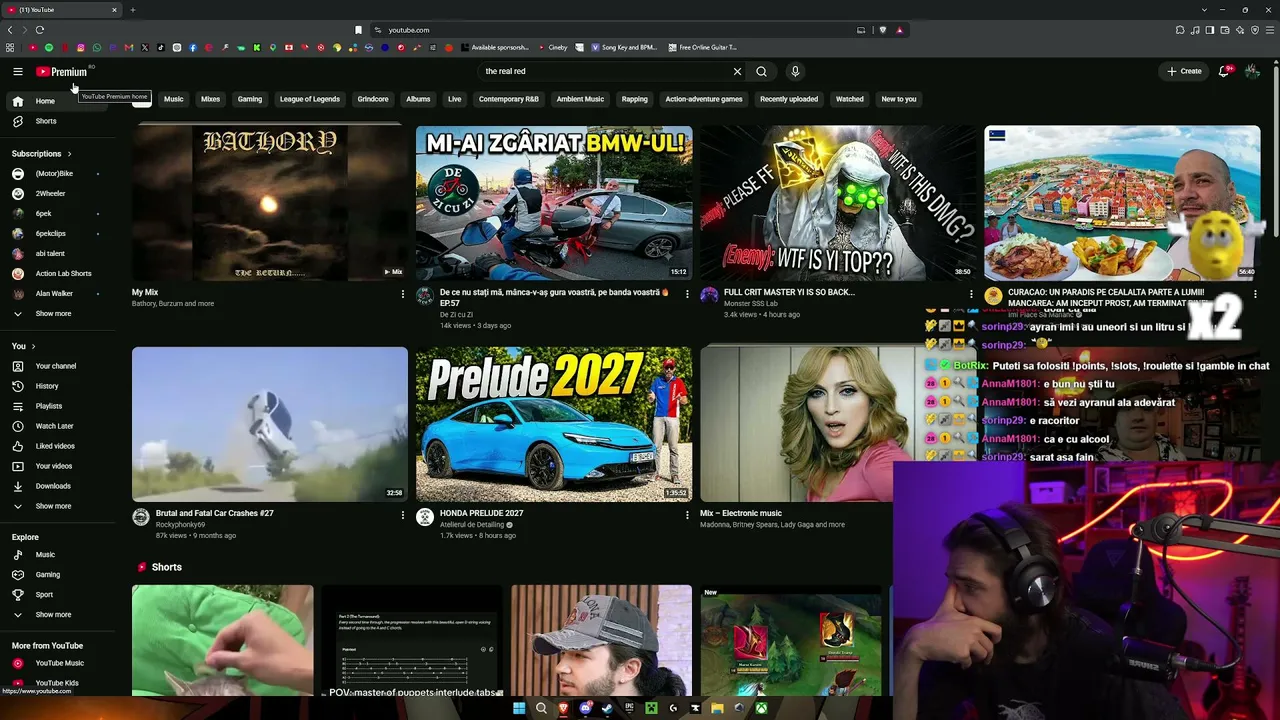
Task: Click the 'FULL CRIT MASTER YI' video title
Action: (x=789, y=292)
